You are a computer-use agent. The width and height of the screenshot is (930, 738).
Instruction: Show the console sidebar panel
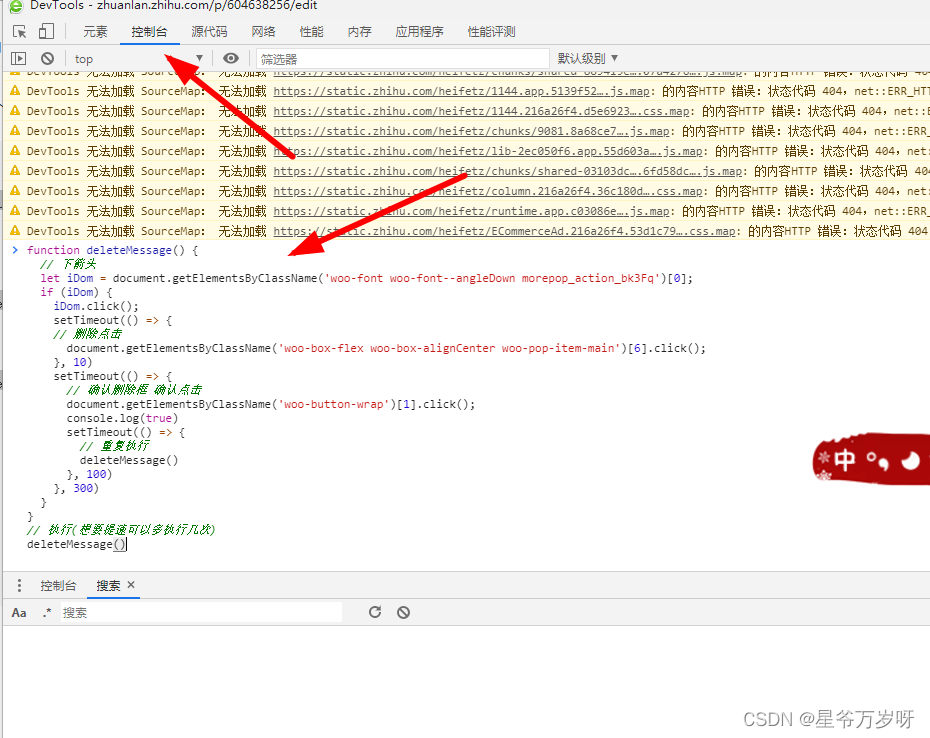[18, 58]
